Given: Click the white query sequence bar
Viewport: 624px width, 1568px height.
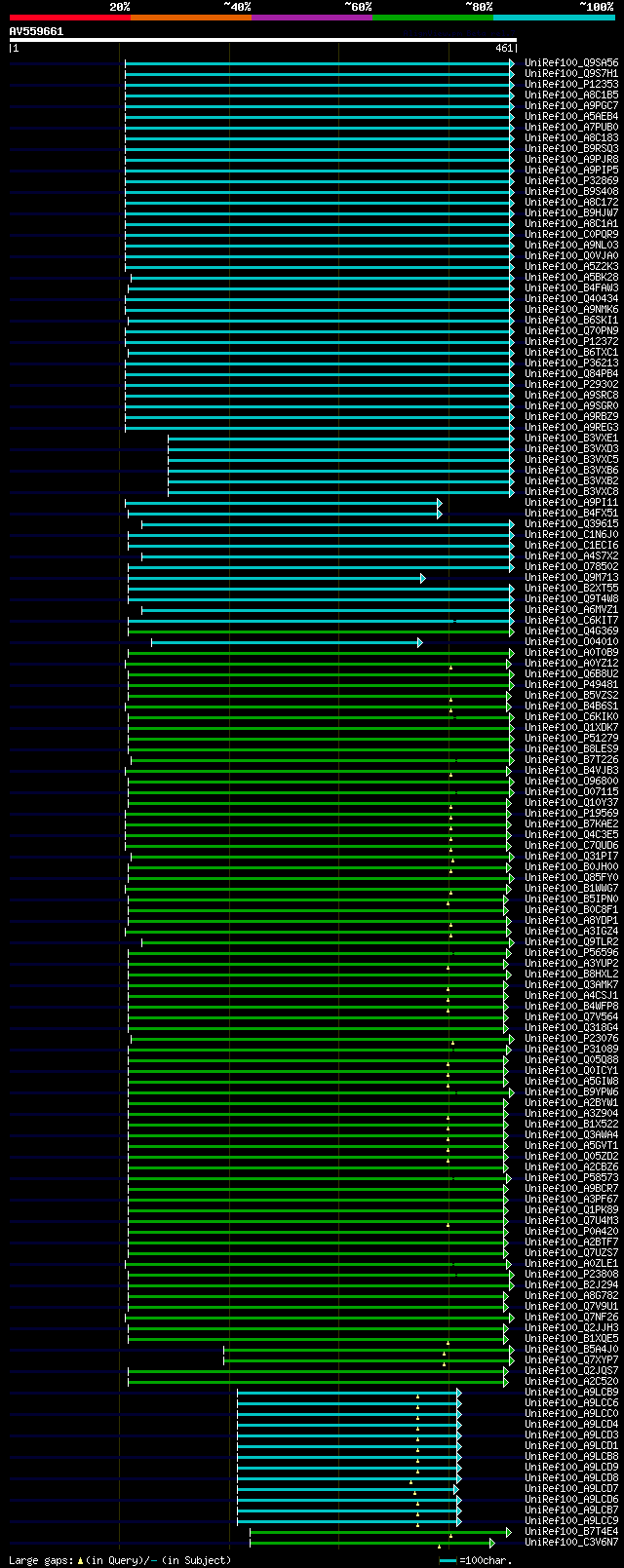Looking at the screenshot, I should coord(262,40).
